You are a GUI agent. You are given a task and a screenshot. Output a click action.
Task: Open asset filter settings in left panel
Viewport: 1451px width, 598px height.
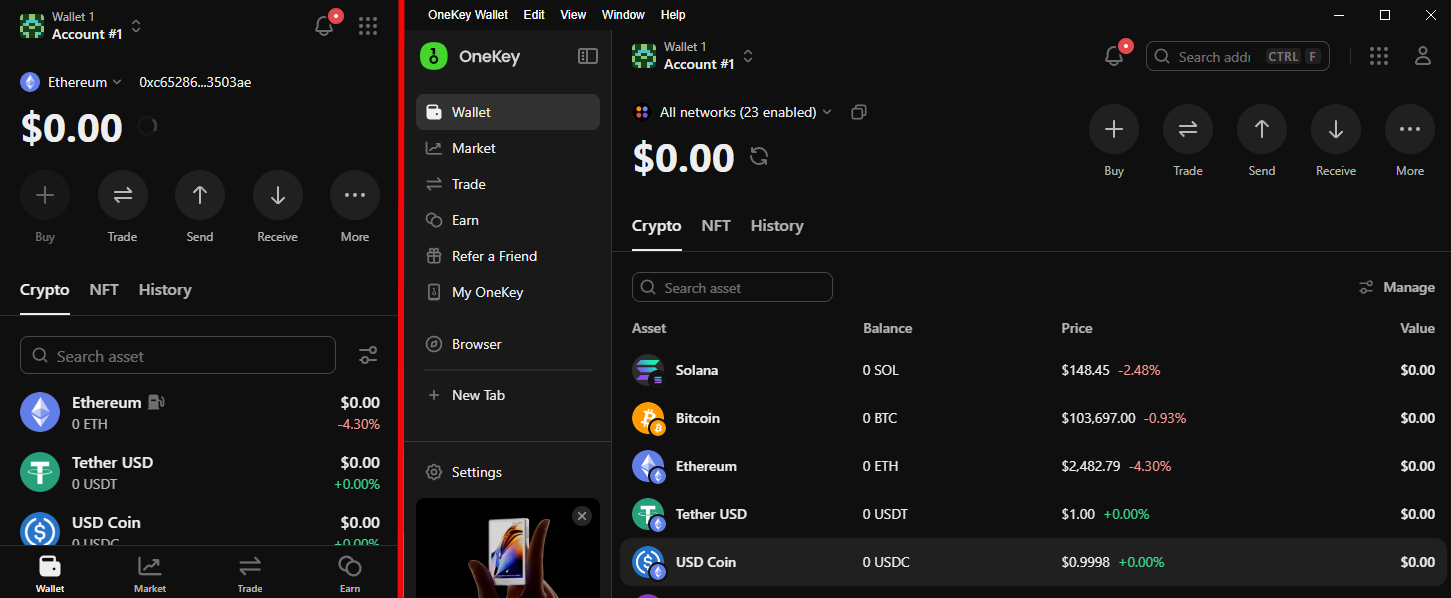pos(368,355)
